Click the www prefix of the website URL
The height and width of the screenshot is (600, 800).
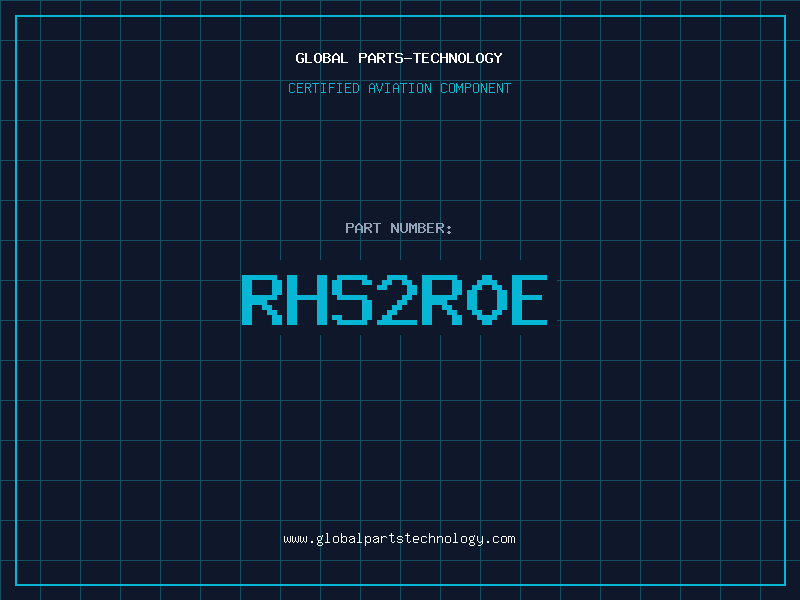pos(295,539)
